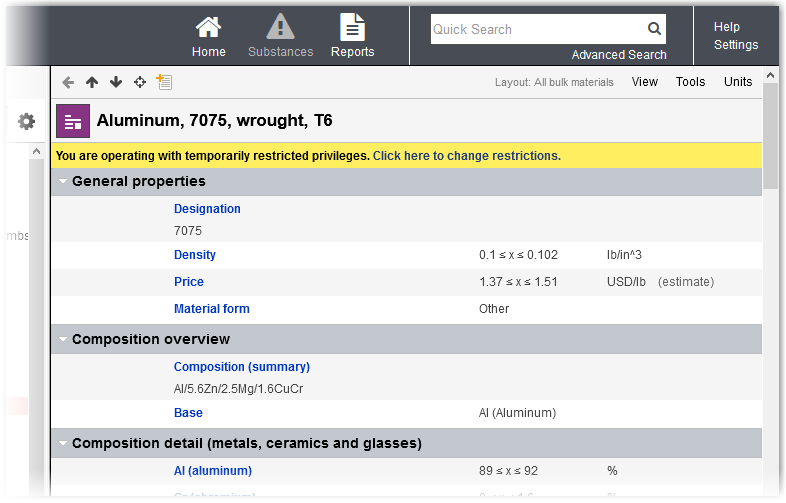Open the Units menu

pos(738,82)
